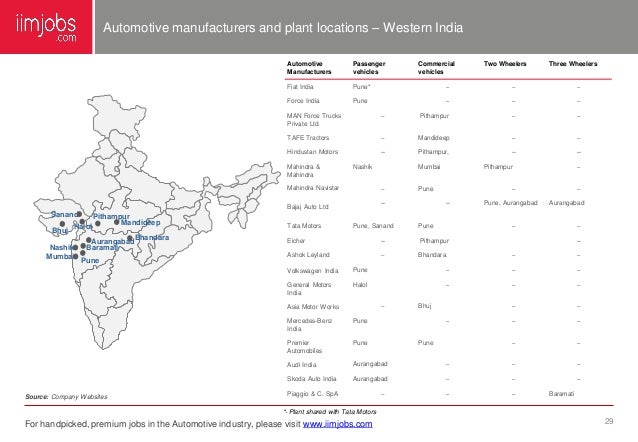Click the 'Mandideep' cell for TAFE Tractors

[x=433, y=138]
